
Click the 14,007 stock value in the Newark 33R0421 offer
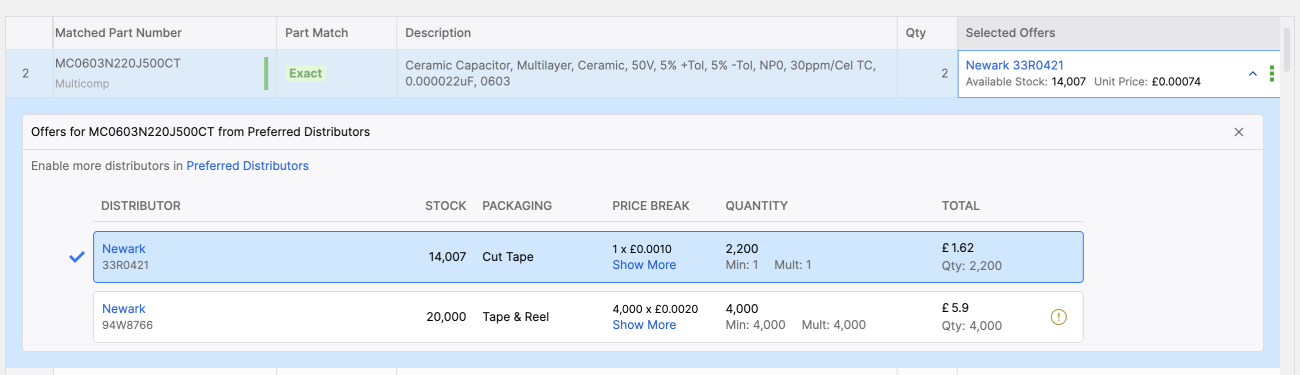(x=447, y=257)
